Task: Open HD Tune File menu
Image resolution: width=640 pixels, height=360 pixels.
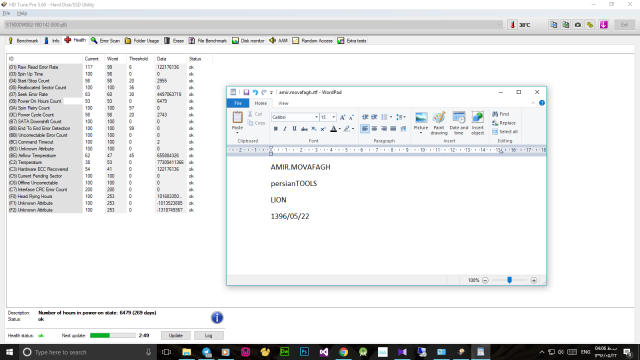Action: [x=7, y=13]
